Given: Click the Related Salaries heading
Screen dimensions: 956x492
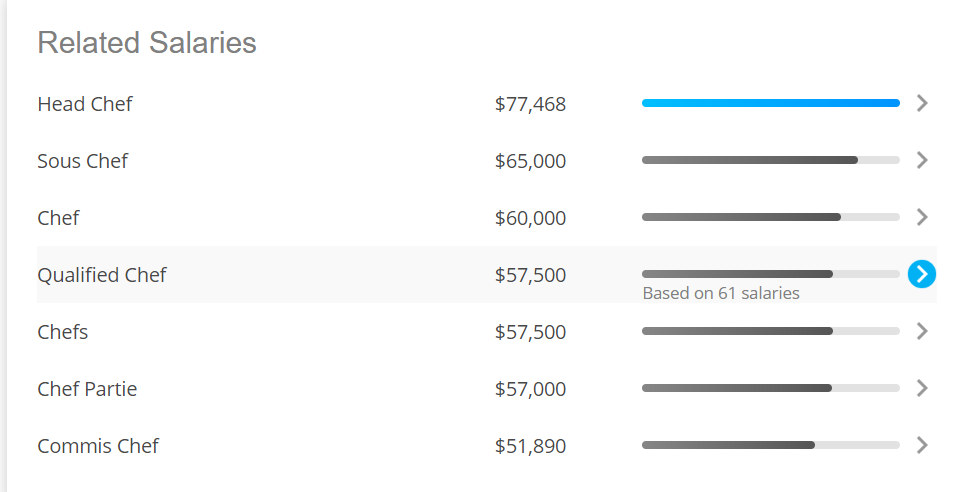Looking at the screenshot, I should coord(147,43).
